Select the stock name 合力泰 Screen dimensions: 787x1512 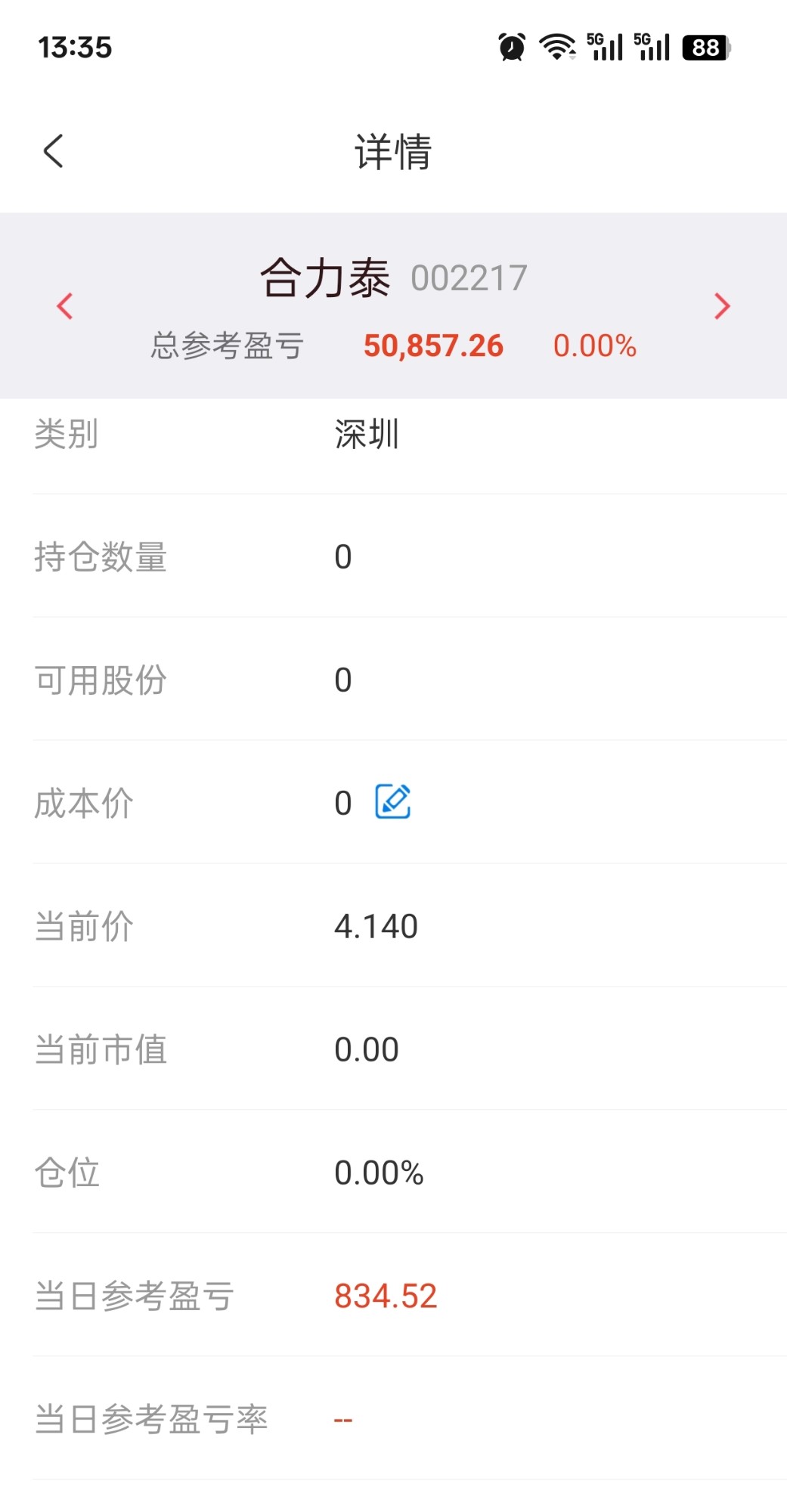pos(325,277)
